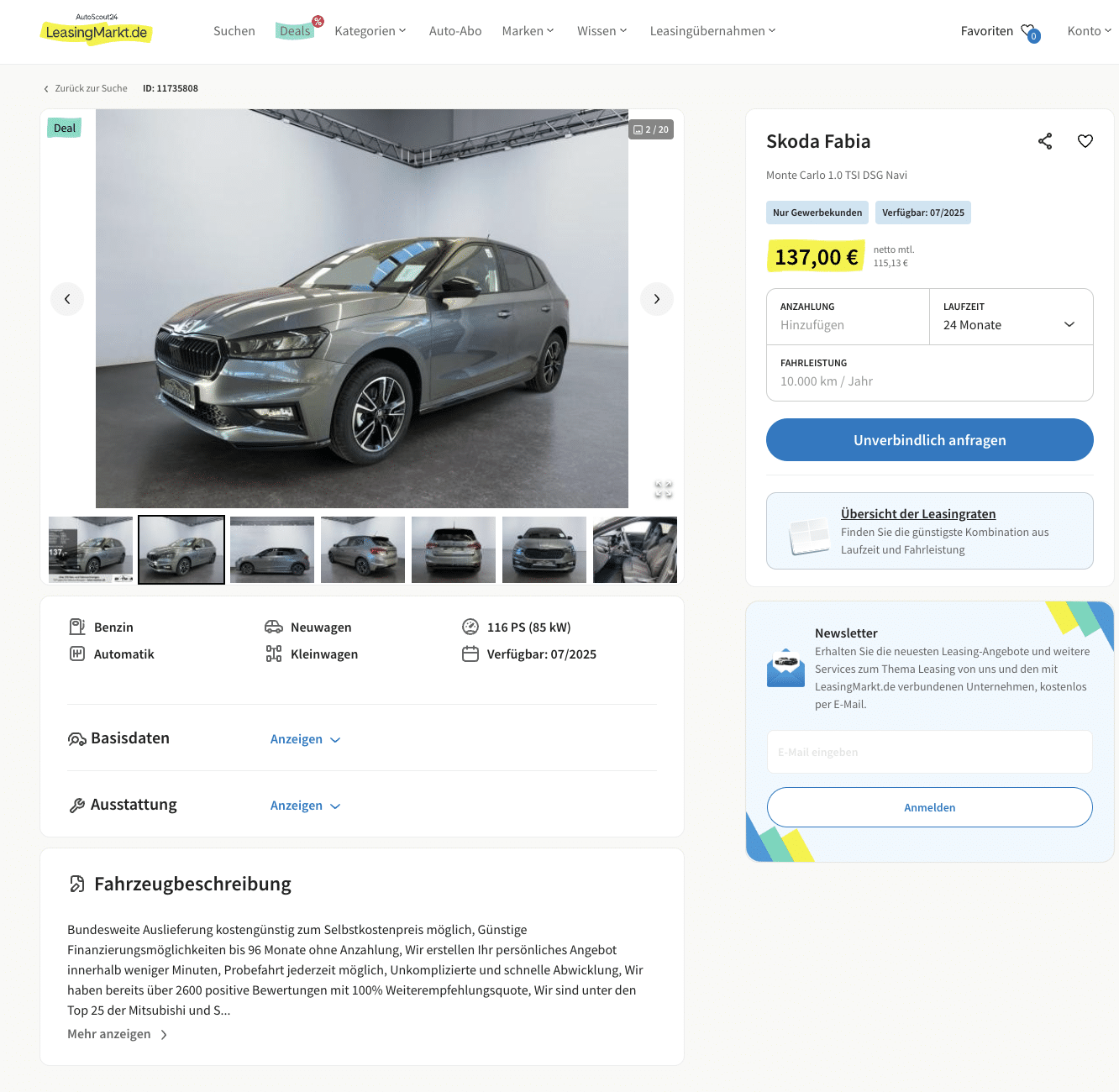Open the Leasingübernahmen dropdown menu
This screenshot has height=1092, width=1119.
pos(713,31)
